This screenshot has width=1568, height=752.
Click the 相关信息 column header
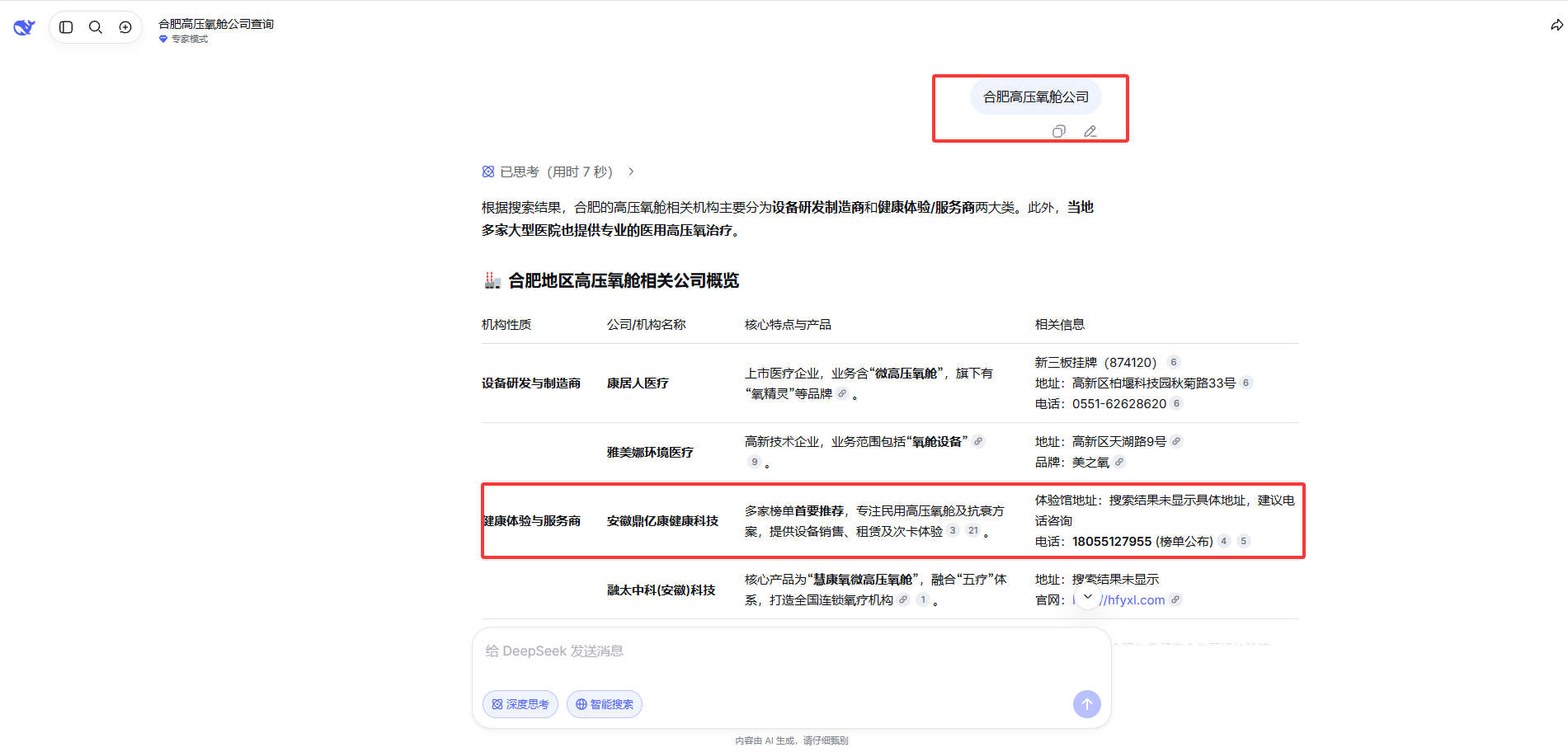point(1060,325)
